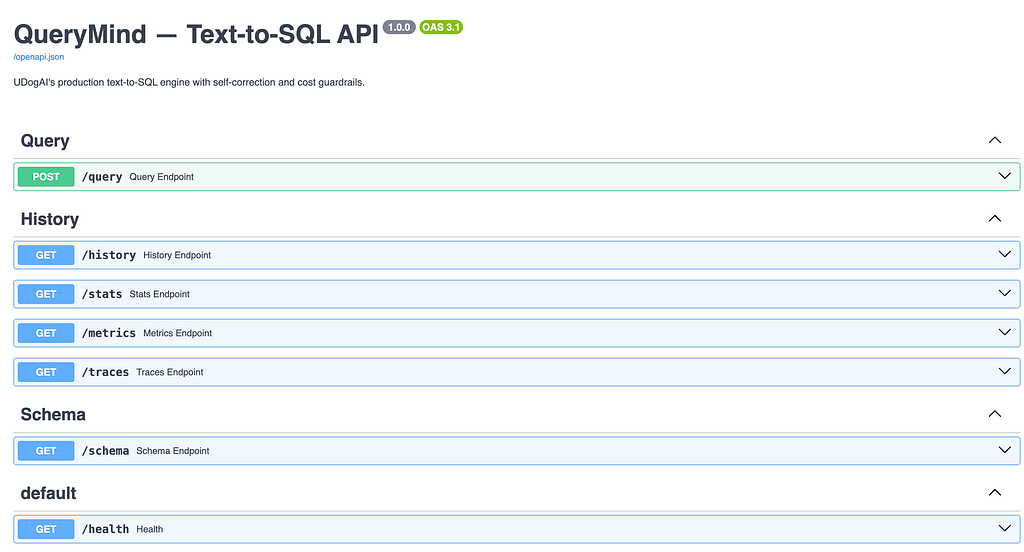
Task: Collapse the Schema section chevron
Action: [x=995, y=414]
